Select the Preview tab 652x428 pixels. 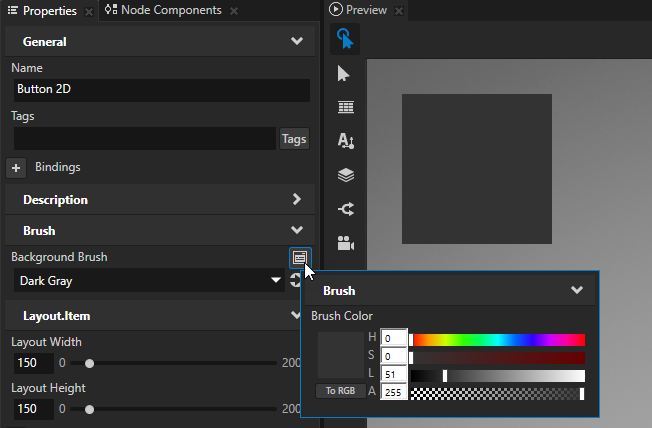365,10
